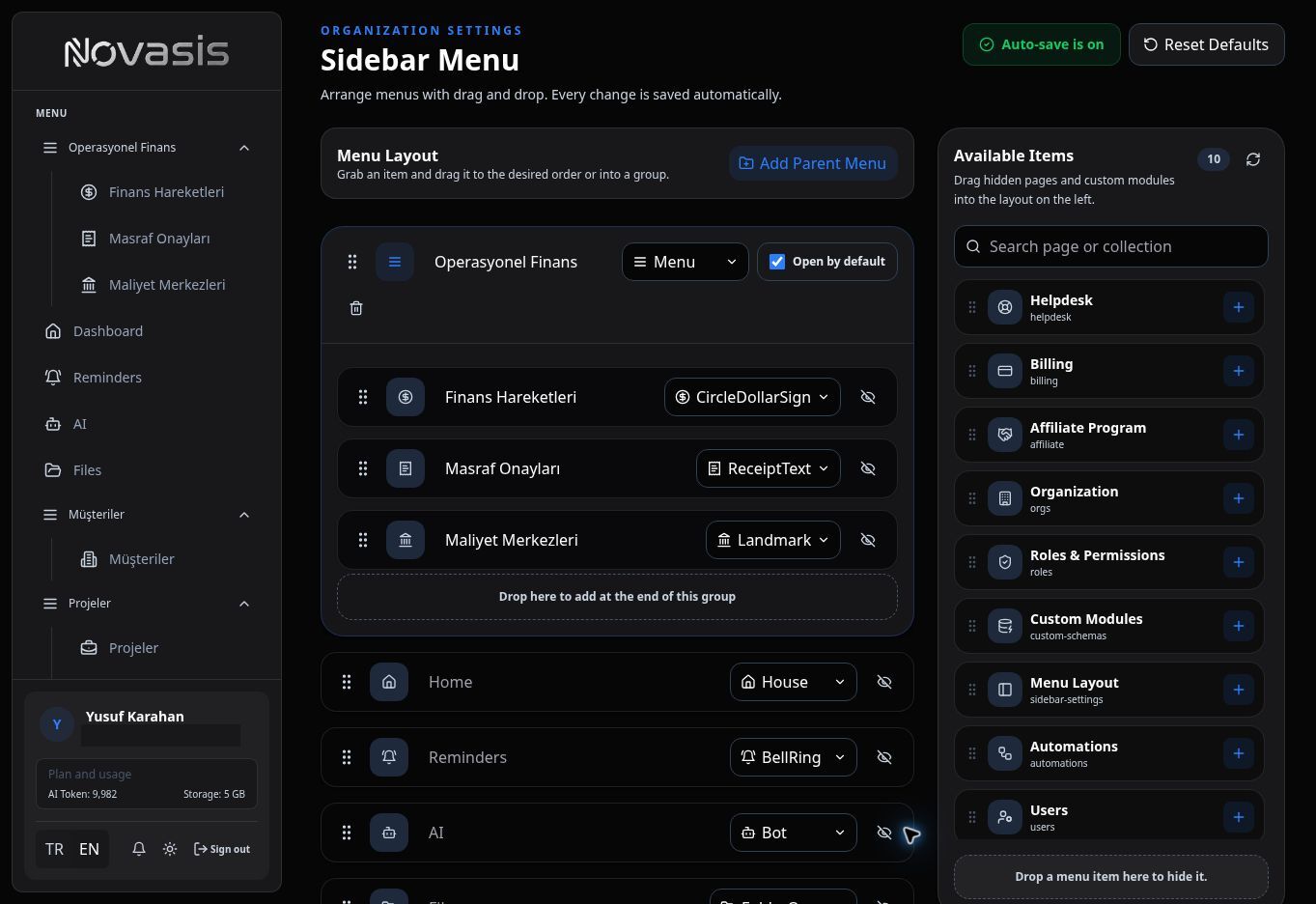Click drag handle of Finans Hareketleri row

click(363, 397)
